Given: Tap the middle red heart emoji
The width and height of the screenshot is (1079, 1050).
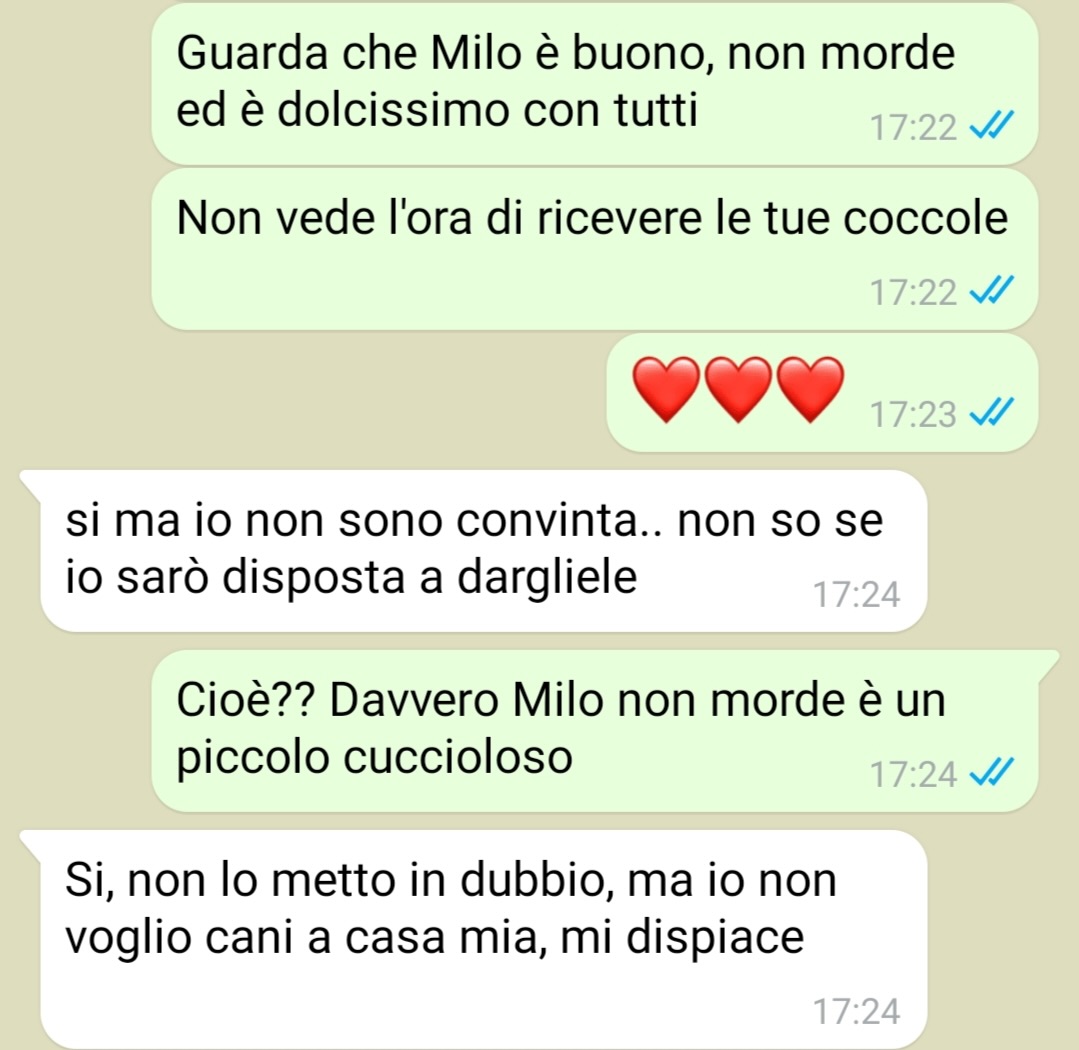Looking at the screenshot, I should pyautogui.click(x=738, y=389).
